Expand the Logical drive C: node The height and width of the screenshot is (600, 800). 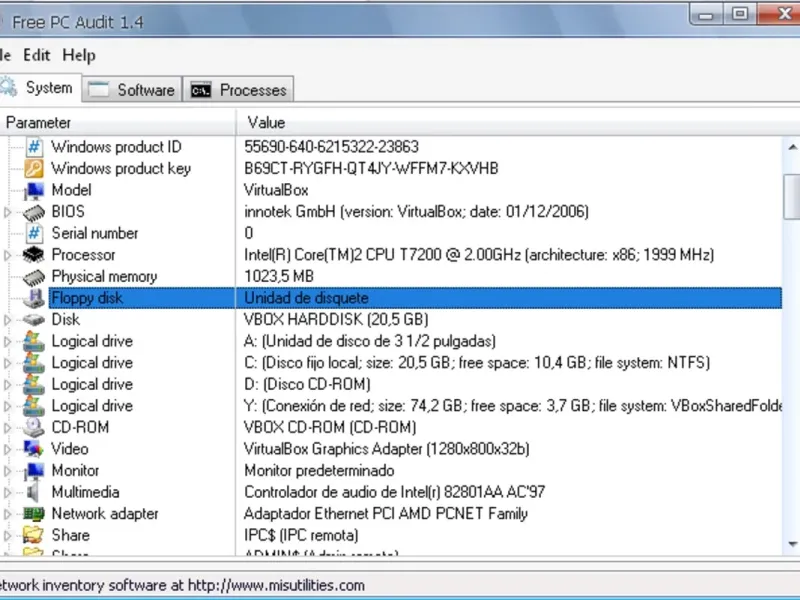click(7, 363)
